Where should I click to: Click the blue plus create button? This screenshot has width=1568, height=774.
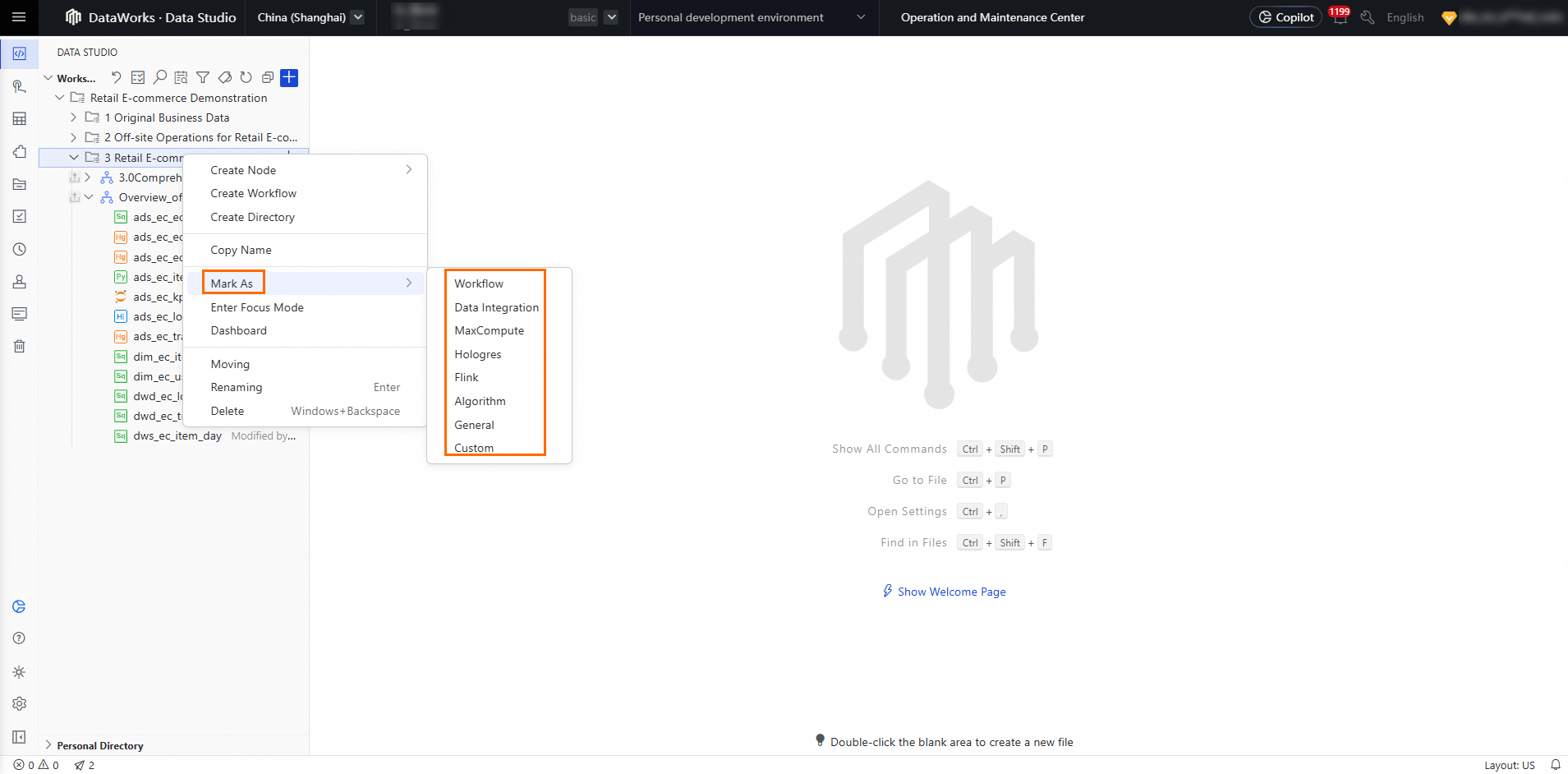pos(289,78)
